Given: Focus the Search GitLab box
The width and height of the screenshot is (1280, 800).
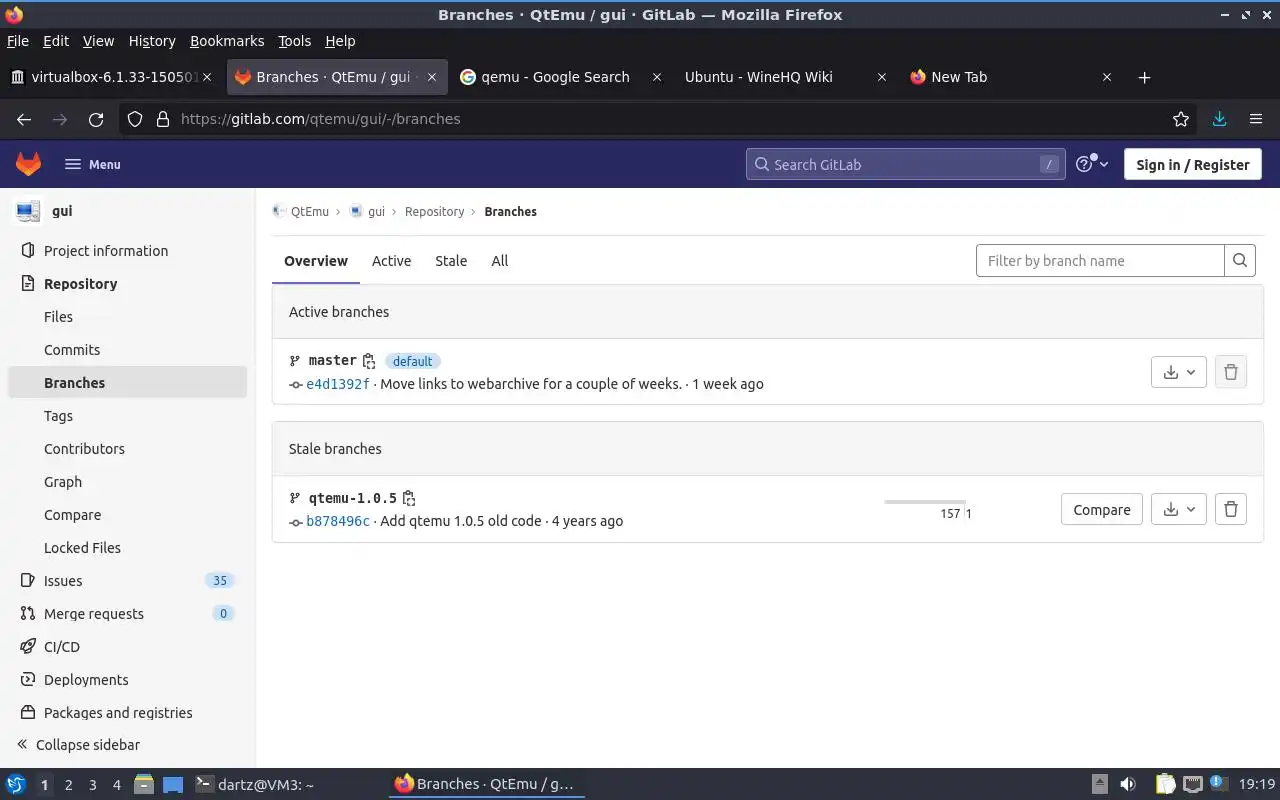Looking at the screenshot, I should 905,165.
